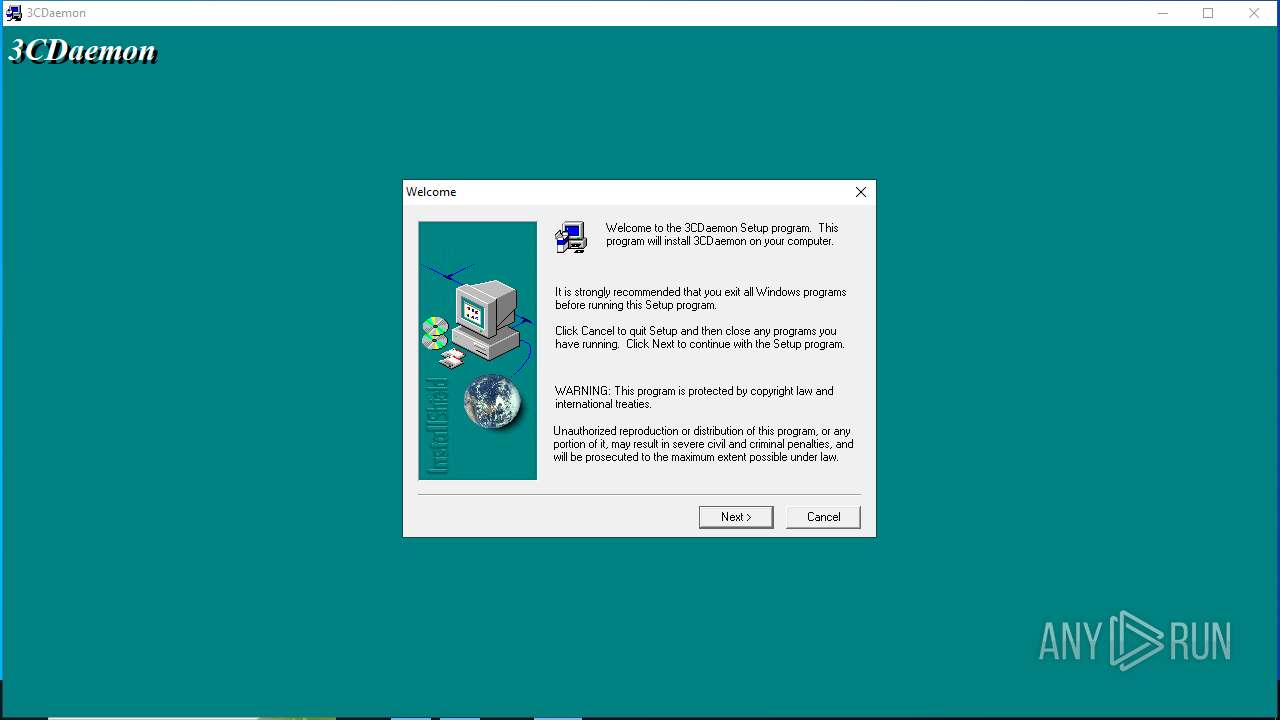Click the 'Welcome to the 3CDaemon Setup' text

(722, 234)
